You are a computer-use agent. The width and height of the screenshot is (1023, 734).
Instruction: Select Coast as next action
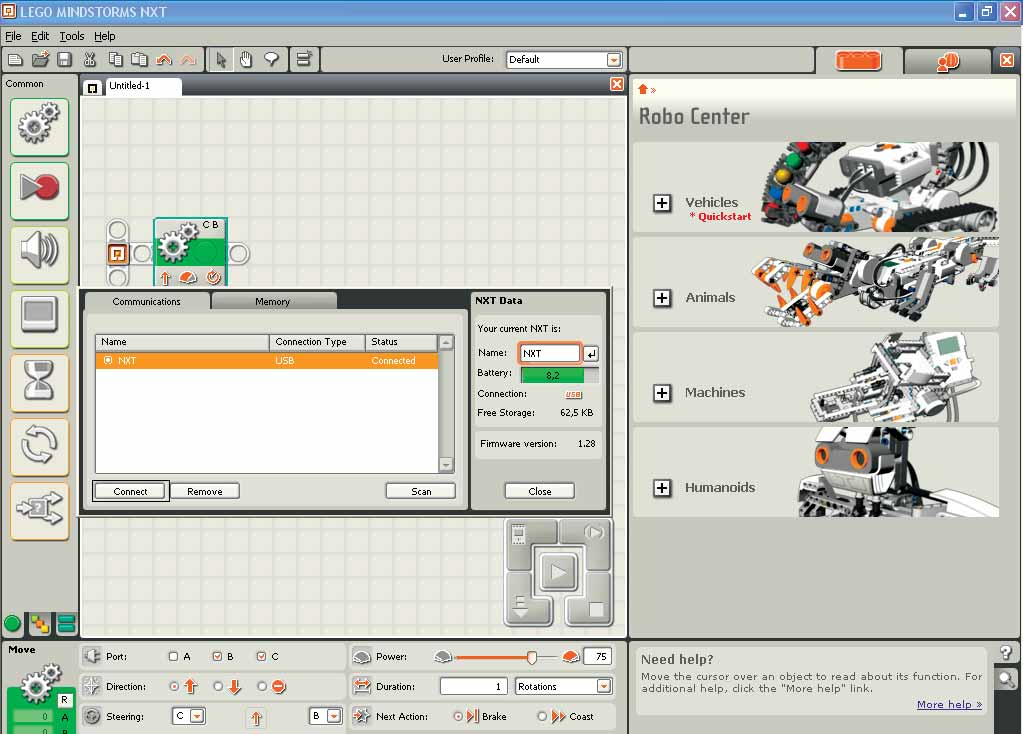pos(542,716)
